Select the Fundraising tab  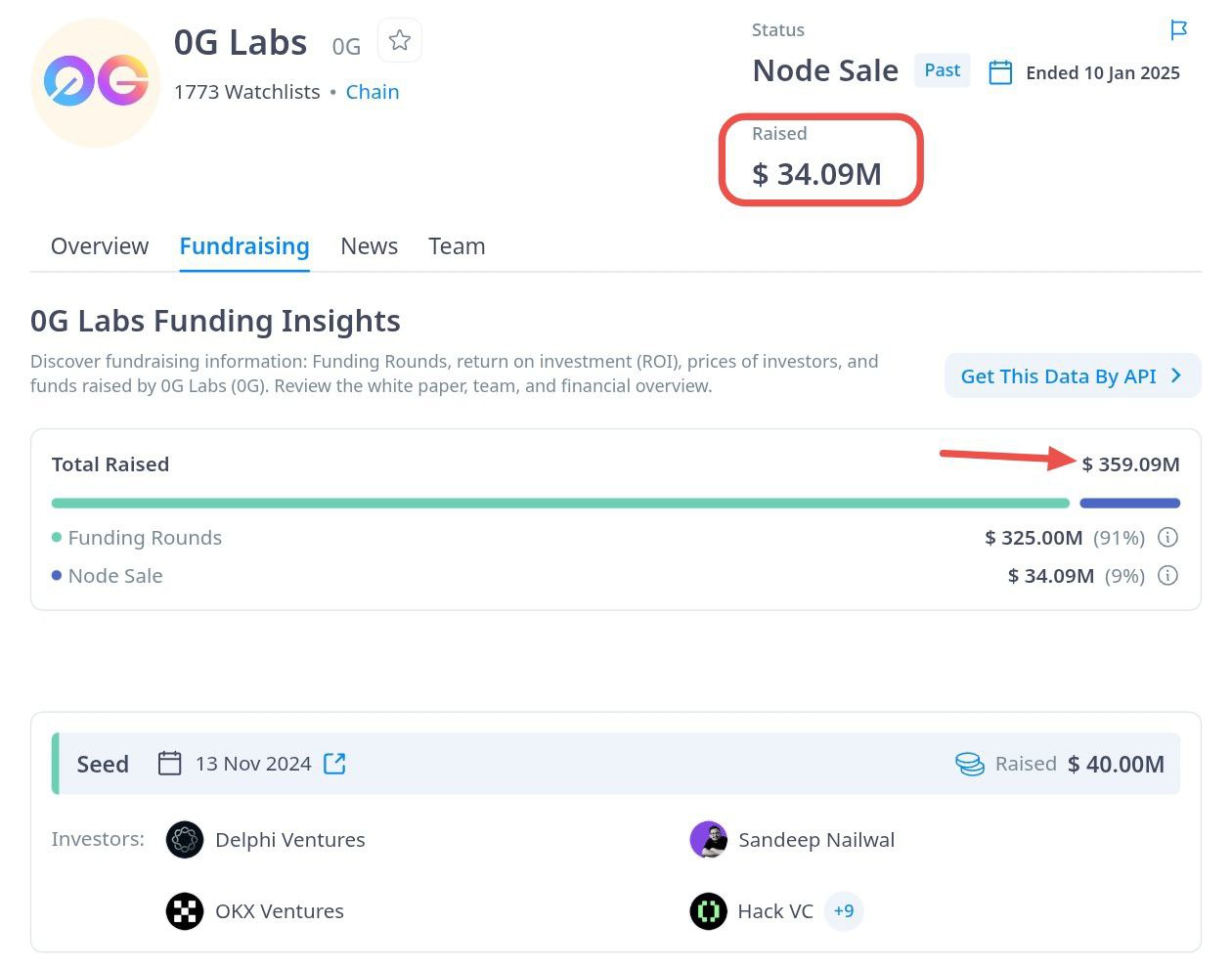click(x=244, y=246)
